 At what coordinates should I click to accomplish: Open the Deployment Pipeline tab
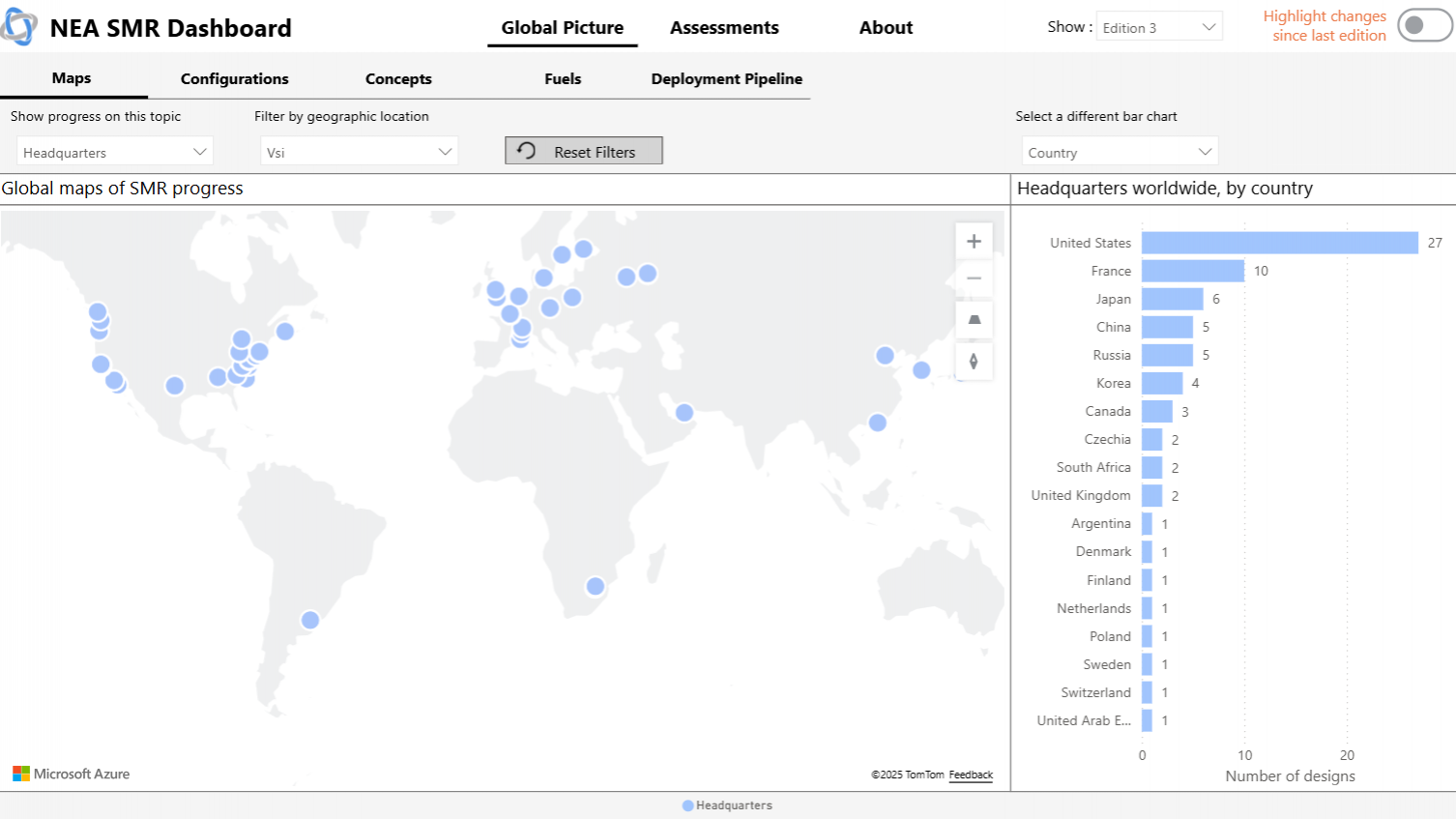point(726,79)
